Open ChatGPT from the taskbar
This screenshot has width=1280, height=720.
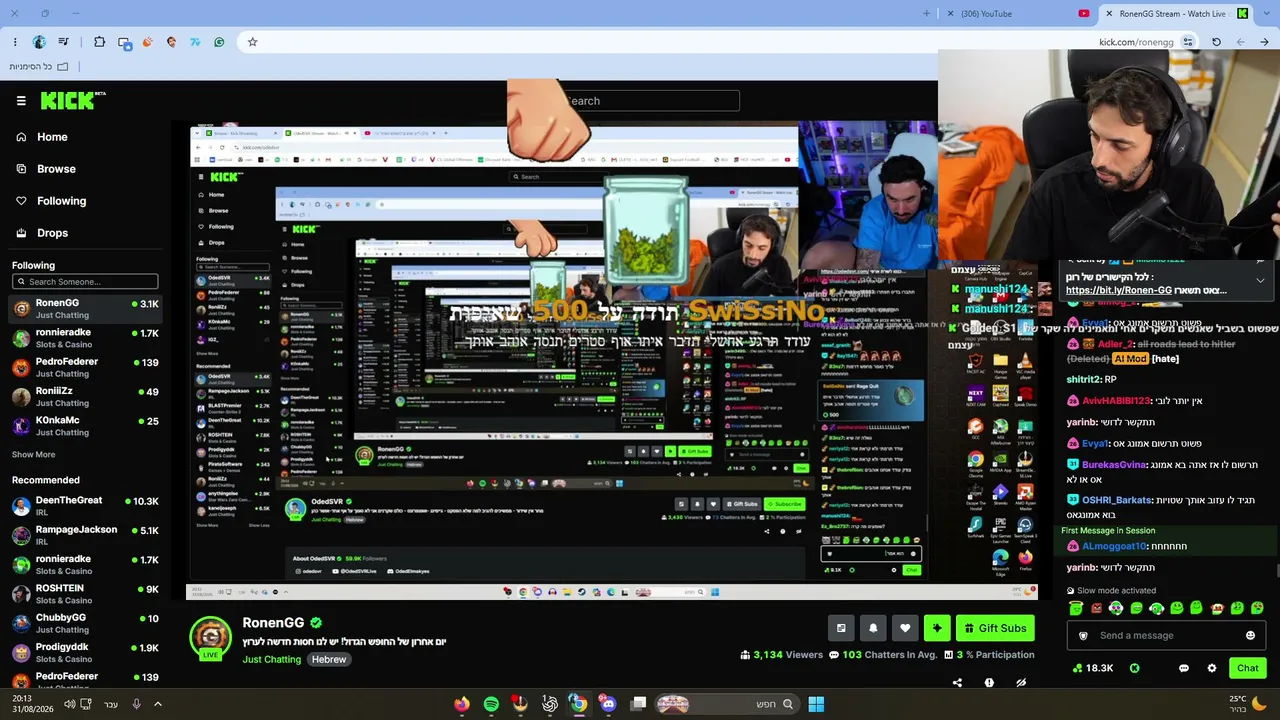[x=550, y=704]
